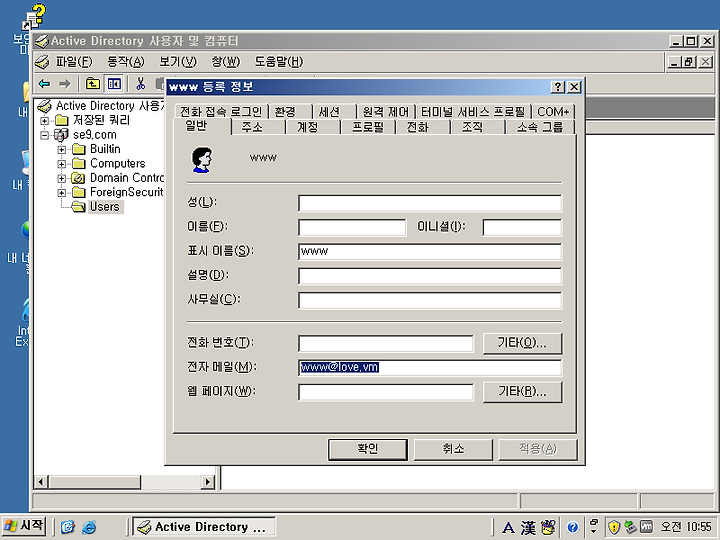Open Internet Explorer from quick launch
Screen dimensions: 720x540
click(89, 527)
